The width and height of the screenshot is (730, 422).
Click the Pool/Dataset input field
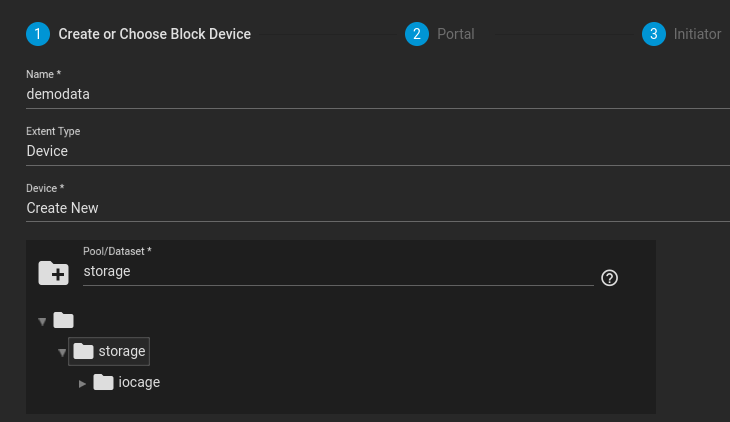coord(338,272)
